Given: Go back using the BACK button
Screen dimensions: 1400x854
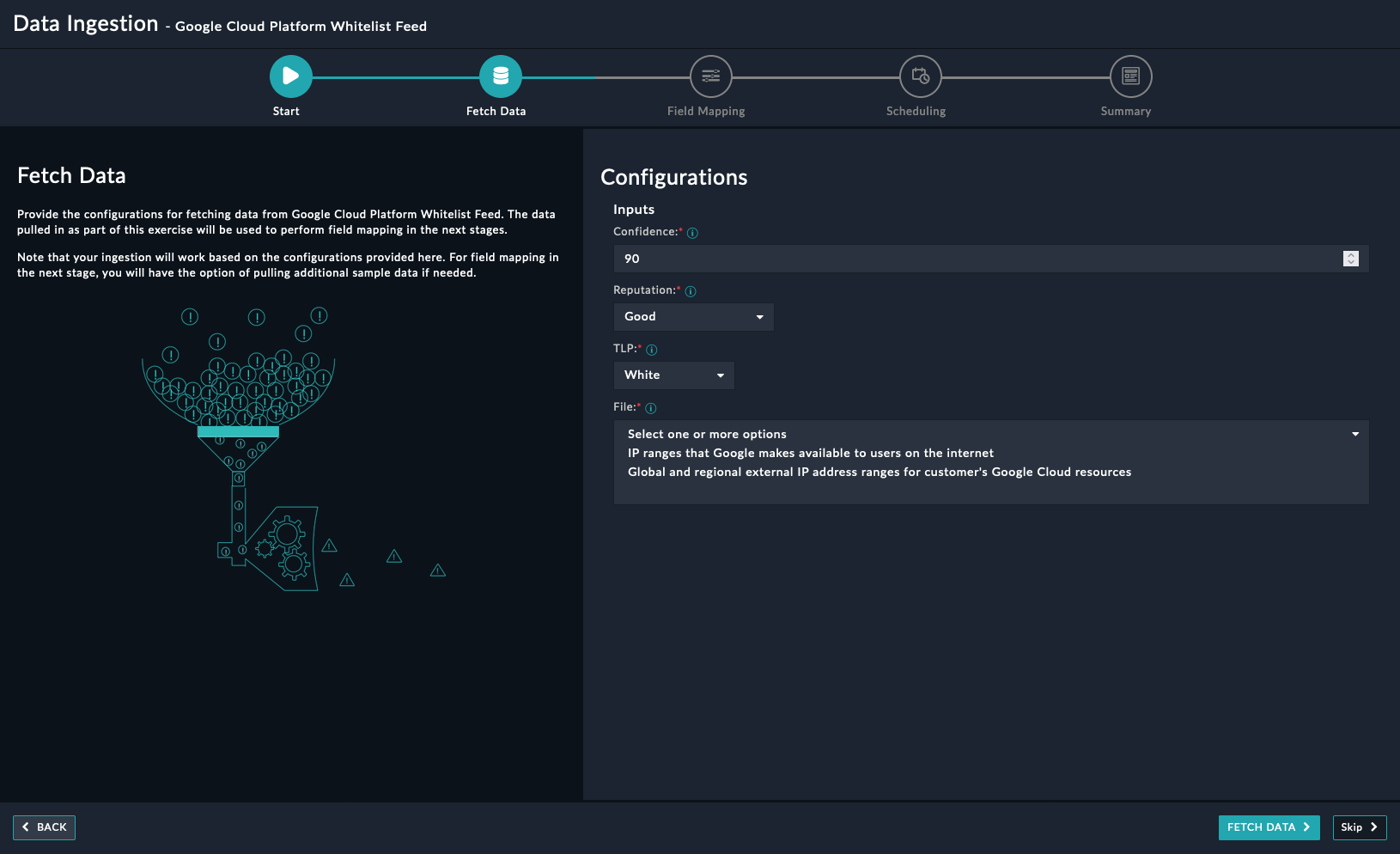Looking at the screenshot, I should point(45,827).
